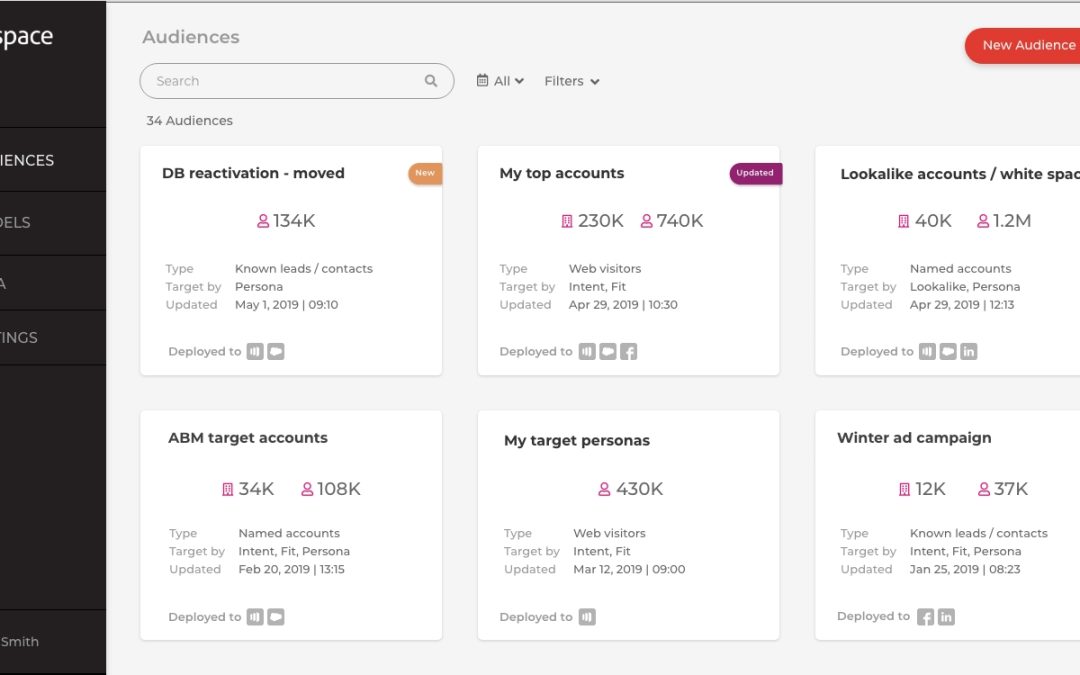The height and width of the screenshot is (675, 1080).
Task: Click the chat bubble icon on DB reactivation card
Action: pos(276,351)
